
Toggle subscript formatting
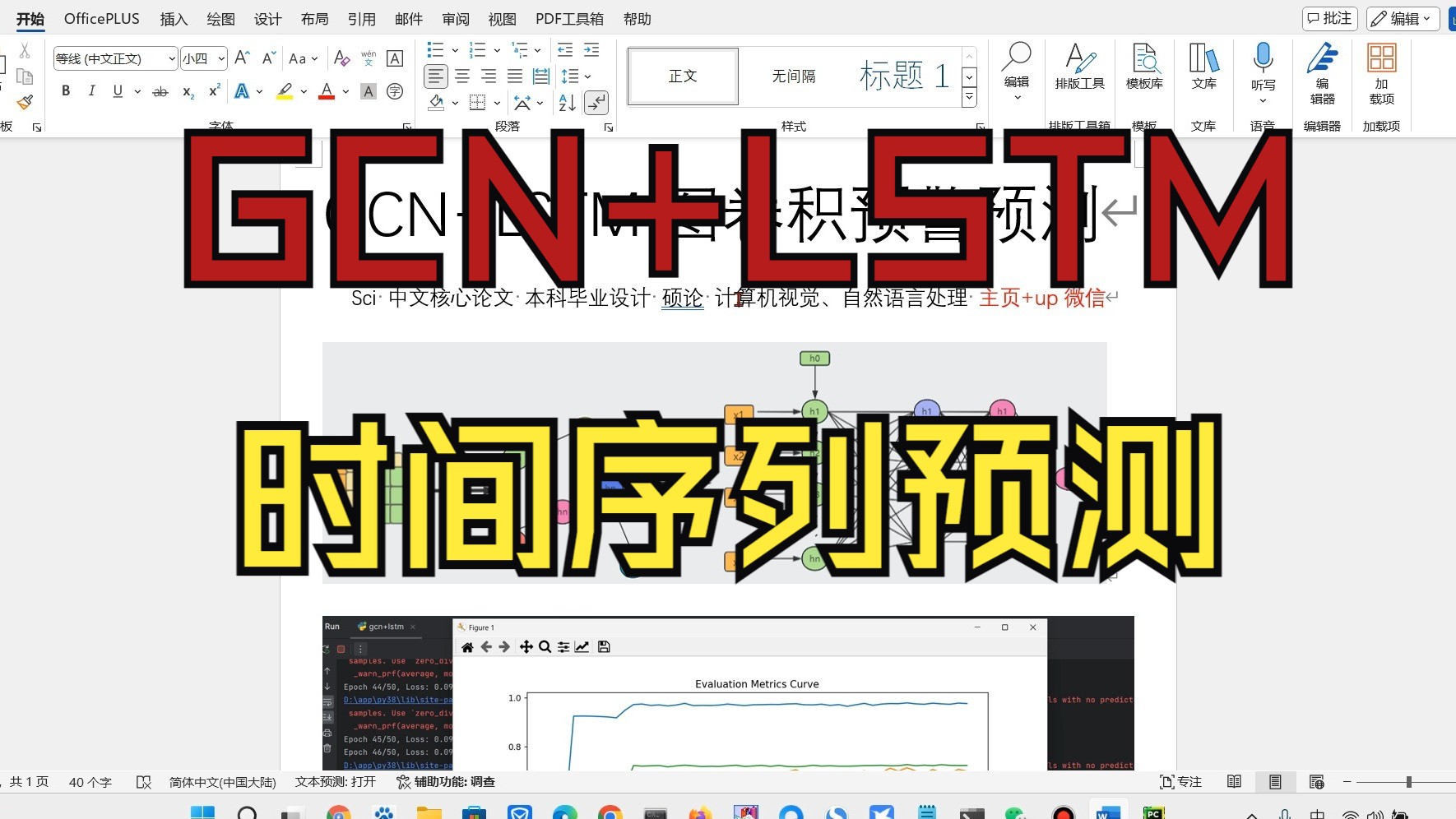click(x=188, y=91)
